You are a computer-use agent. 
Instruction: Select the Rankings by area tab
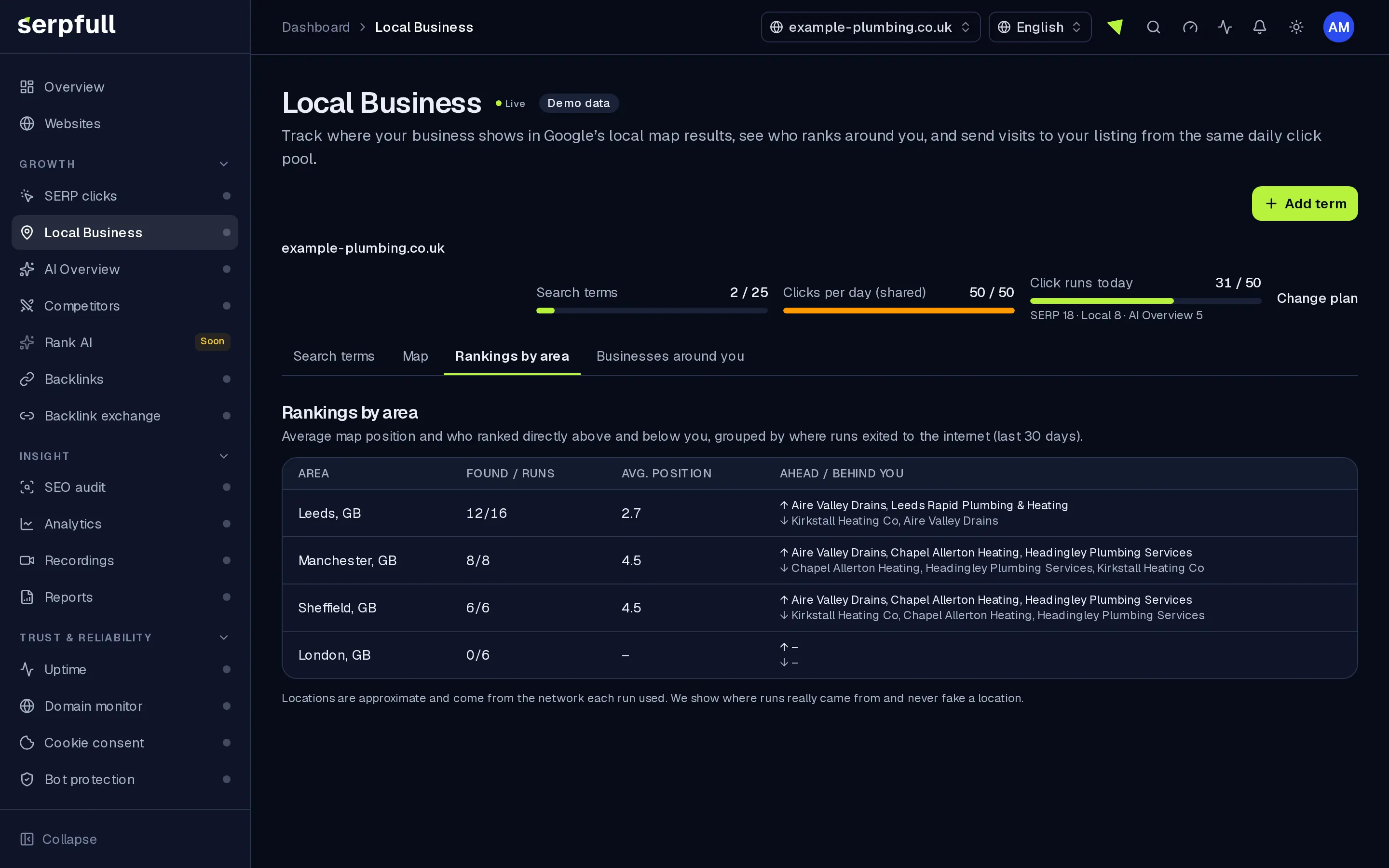tap(512, 356)
